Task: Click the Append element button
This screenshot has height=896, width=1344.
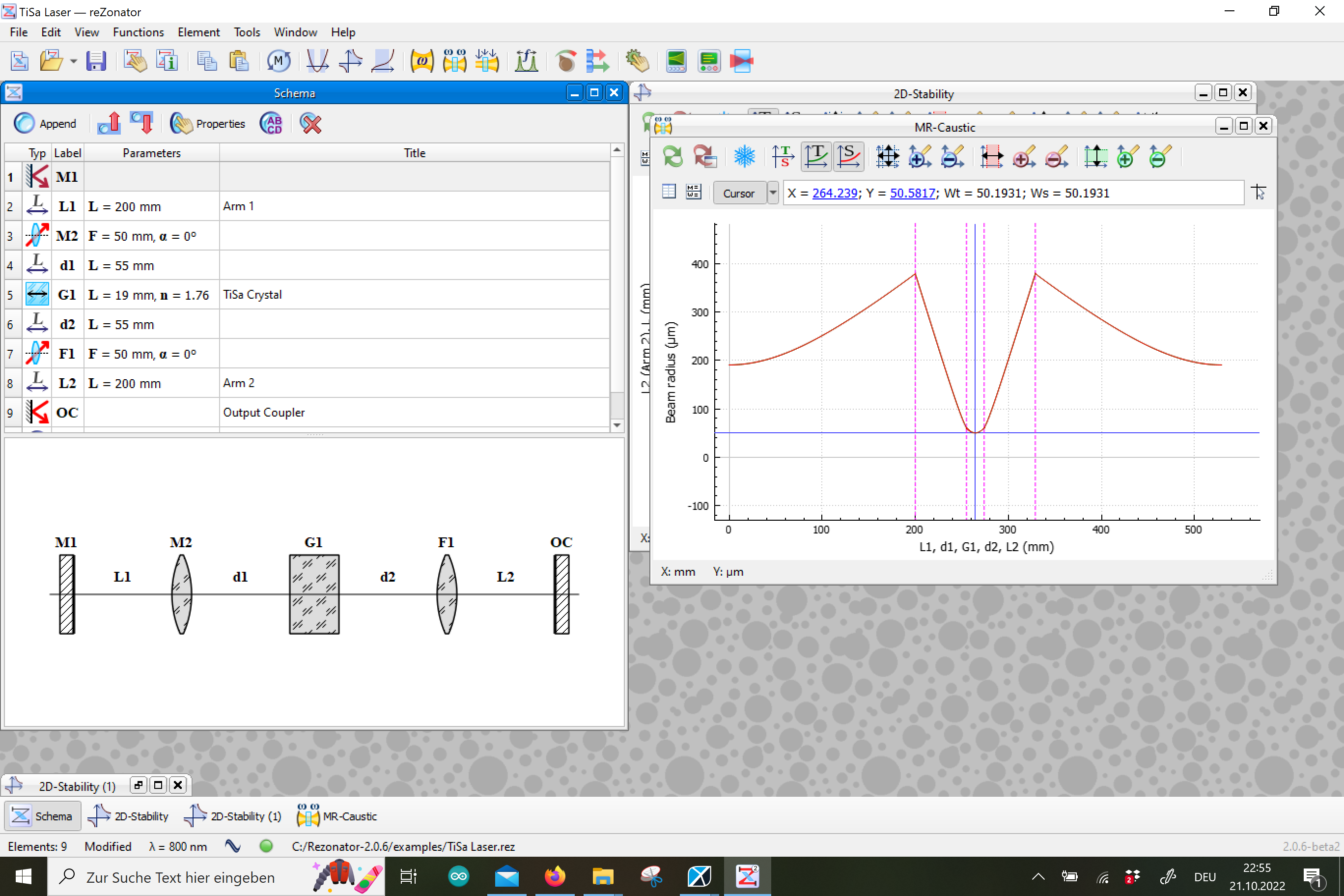Action: [46, 123]
